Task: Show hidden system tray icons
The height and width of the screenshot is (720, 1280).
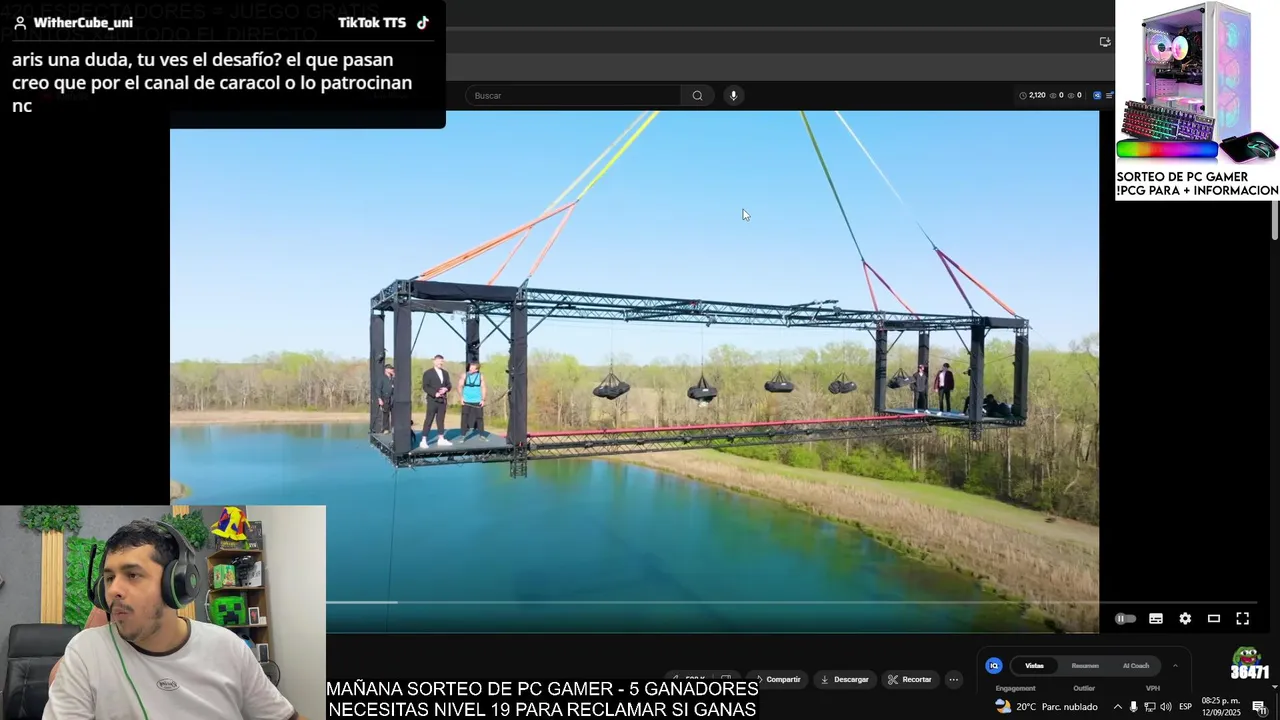Action: [1118, 707]
